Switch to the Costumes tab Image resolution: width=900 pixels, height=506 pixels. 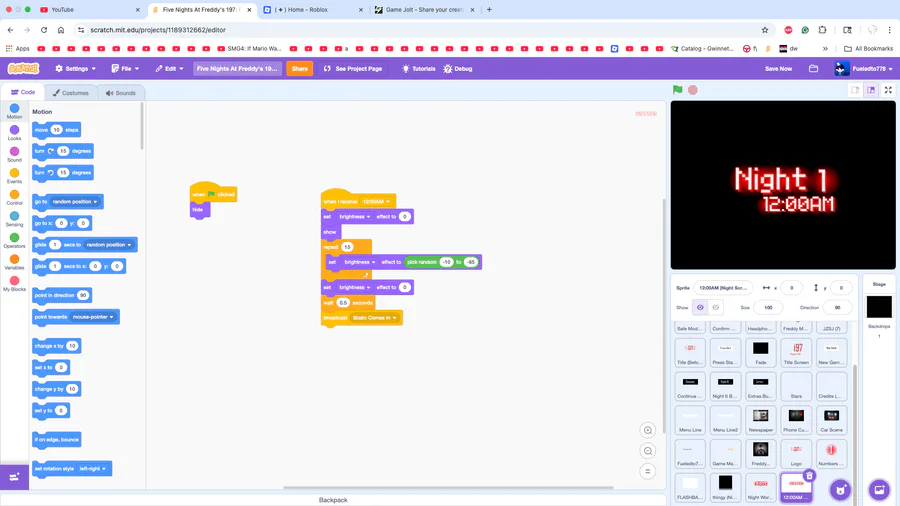coord(71,92)
